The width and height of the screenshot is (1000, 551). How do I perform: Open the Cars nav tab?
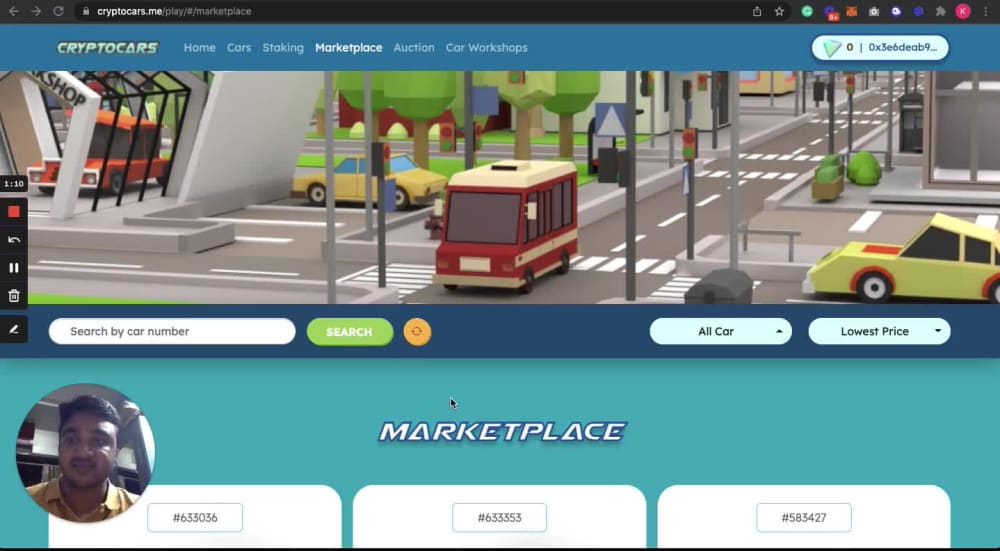click(239, 48)
